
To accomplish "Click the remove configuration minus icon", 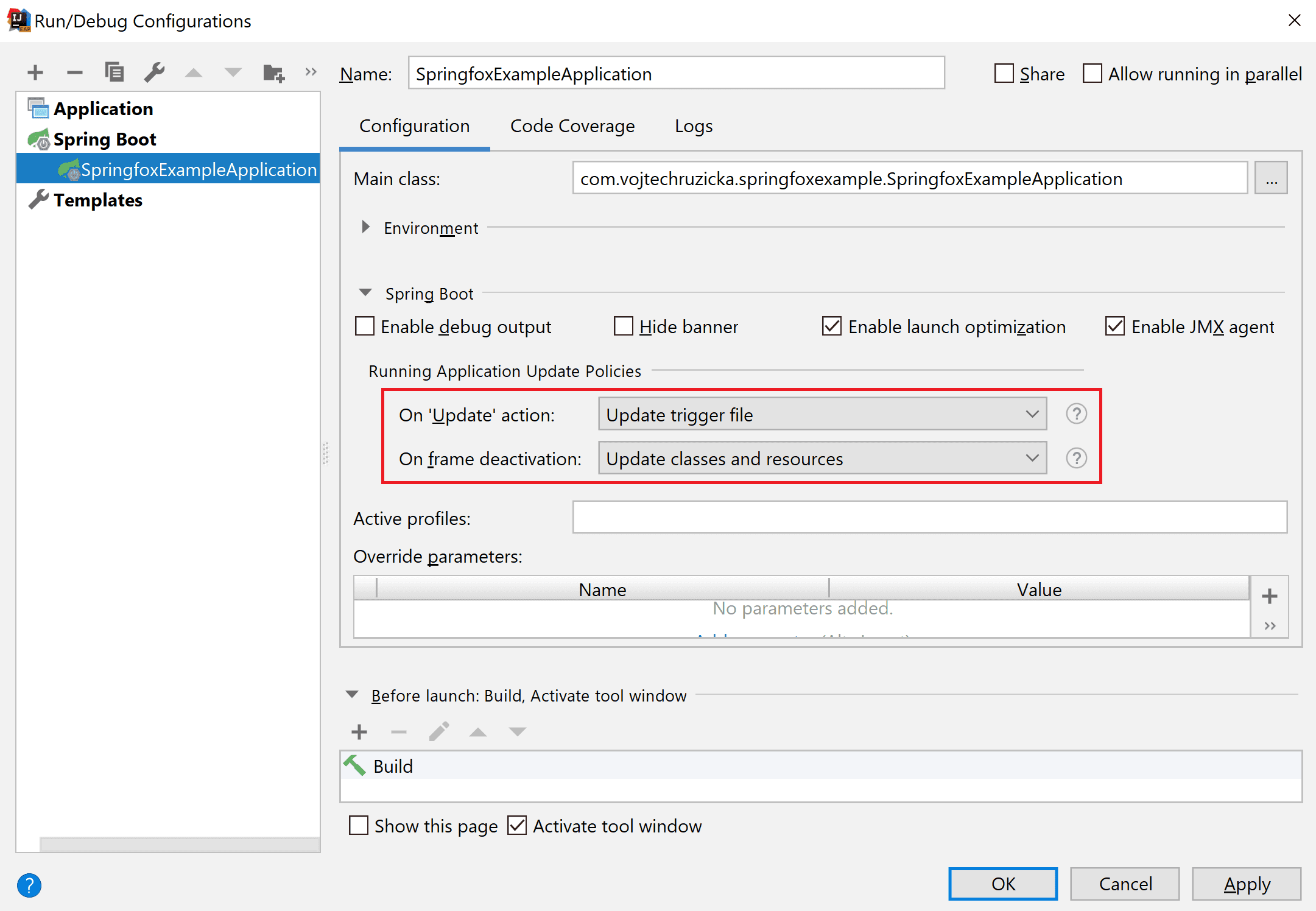I will (x=74, y=72).
